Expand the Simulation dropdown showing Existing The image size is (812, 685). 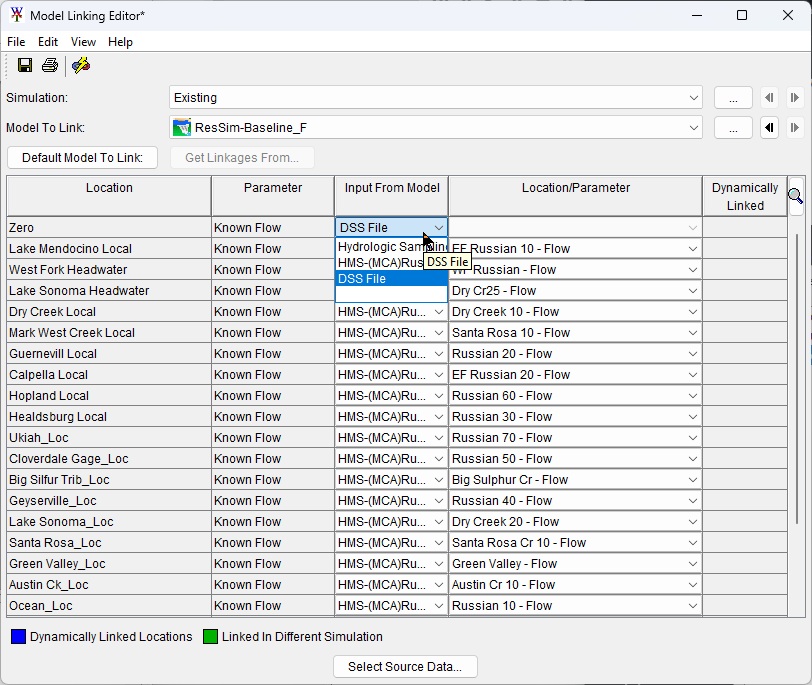coord(694,98)
